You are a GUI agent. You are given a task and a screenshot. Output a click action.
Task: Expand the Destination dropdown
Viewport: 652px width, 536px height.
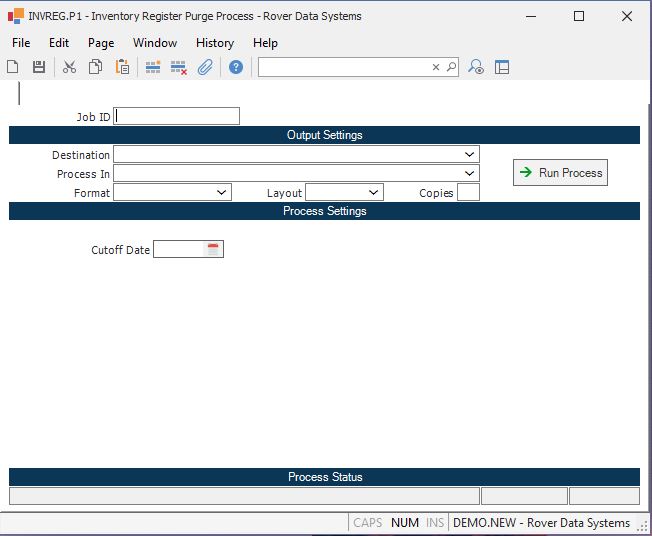click(469, 155)
